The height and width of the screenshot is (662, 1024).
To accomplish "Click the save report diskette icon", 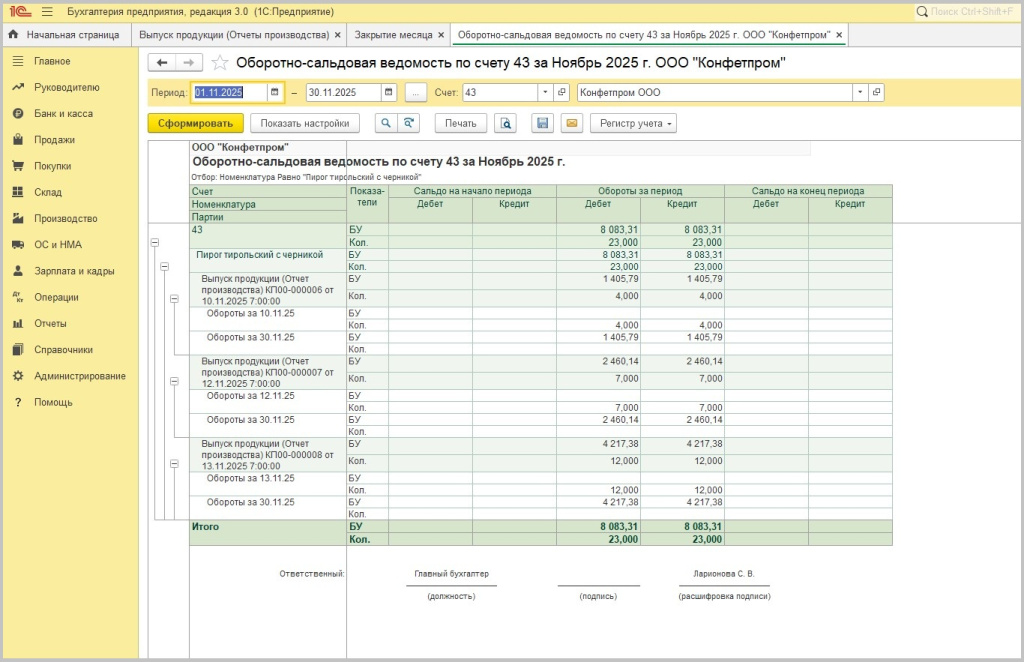I will pos(542,124).
